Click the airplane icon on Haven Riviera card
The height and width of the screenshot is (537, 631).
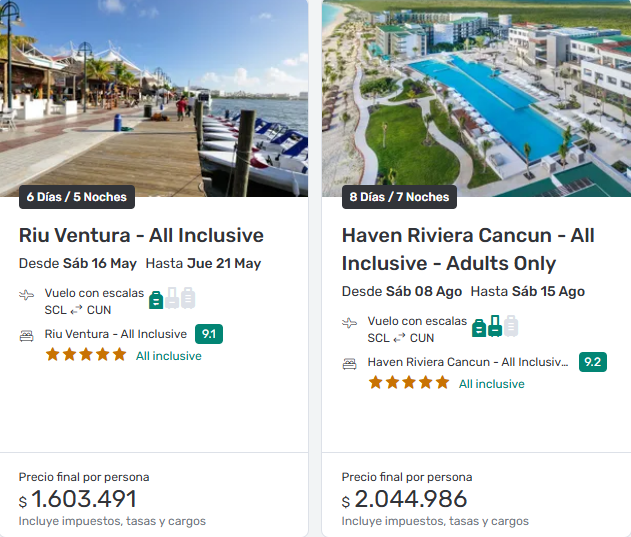click(350, 323)
